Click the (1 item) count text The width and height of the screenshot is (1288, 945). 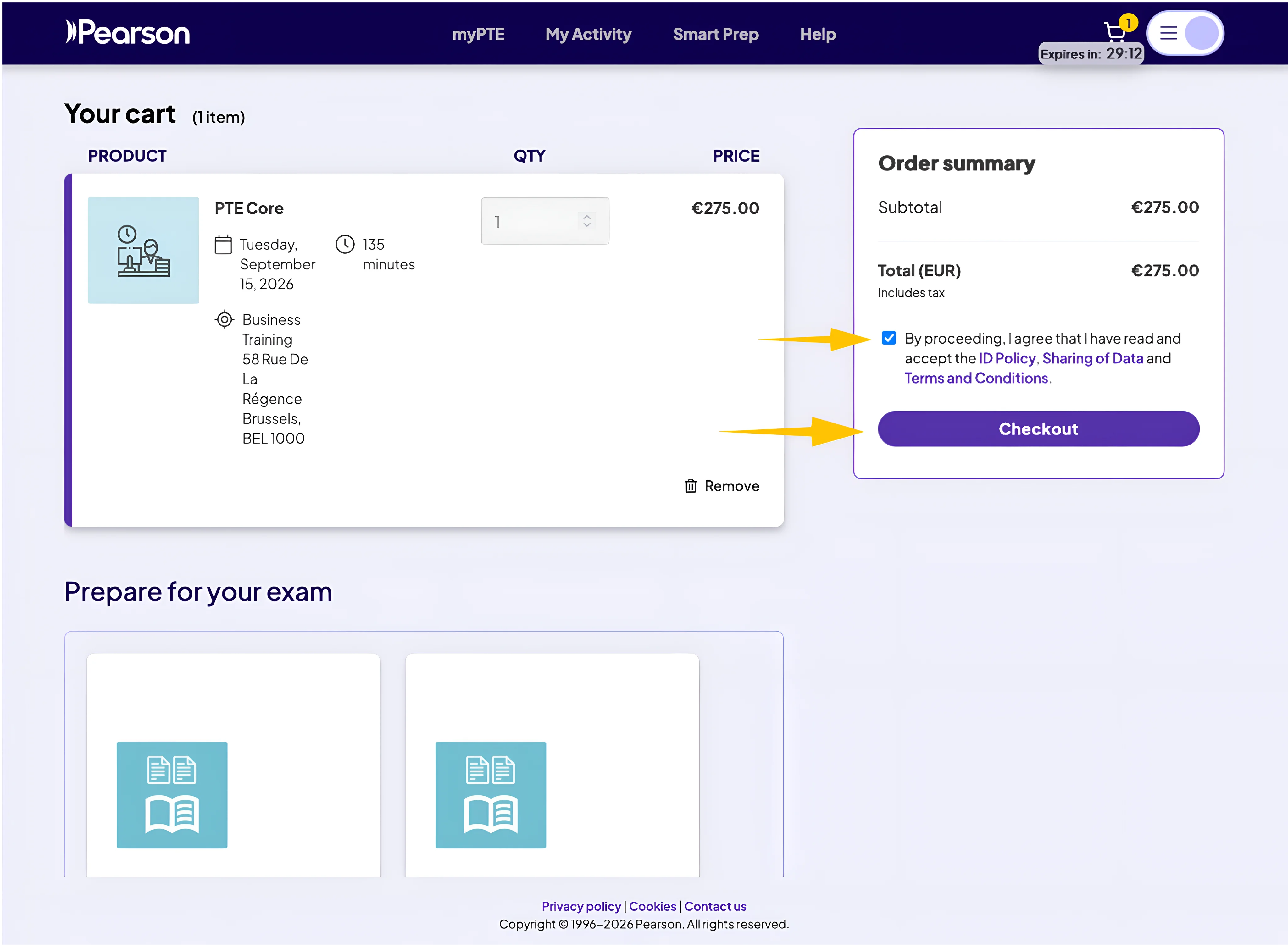219,117
